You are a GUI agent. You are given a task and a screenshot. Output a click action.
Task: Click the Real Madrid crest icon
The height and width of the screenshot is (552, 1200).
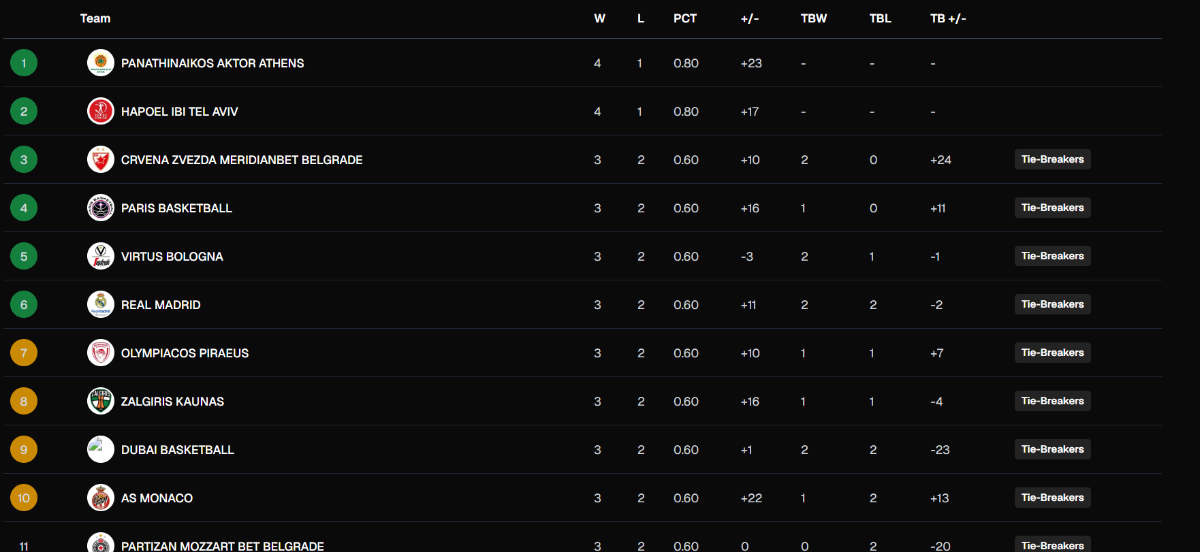point(100,305)
